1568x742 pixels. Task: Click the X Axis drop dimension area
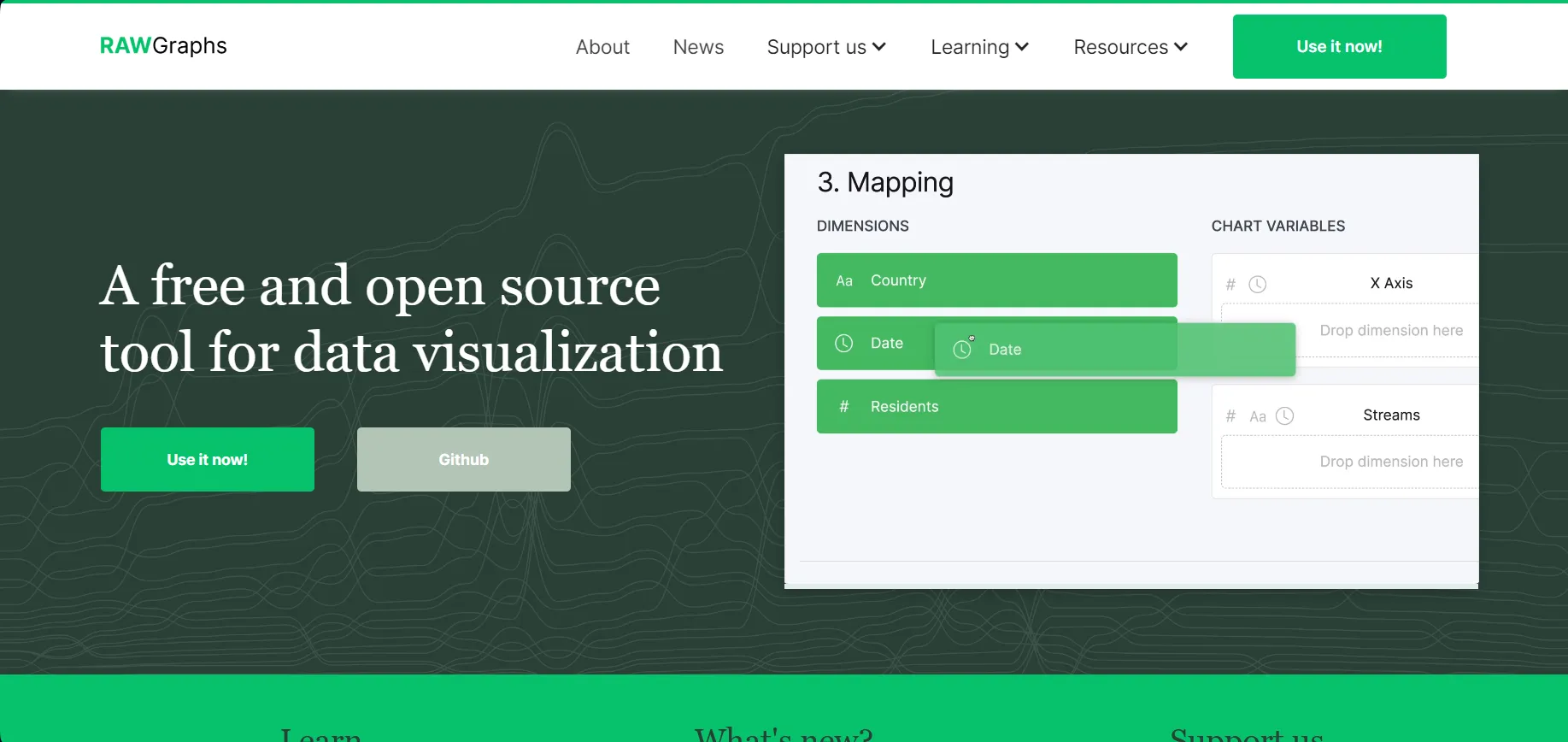tap(1350, 330)
